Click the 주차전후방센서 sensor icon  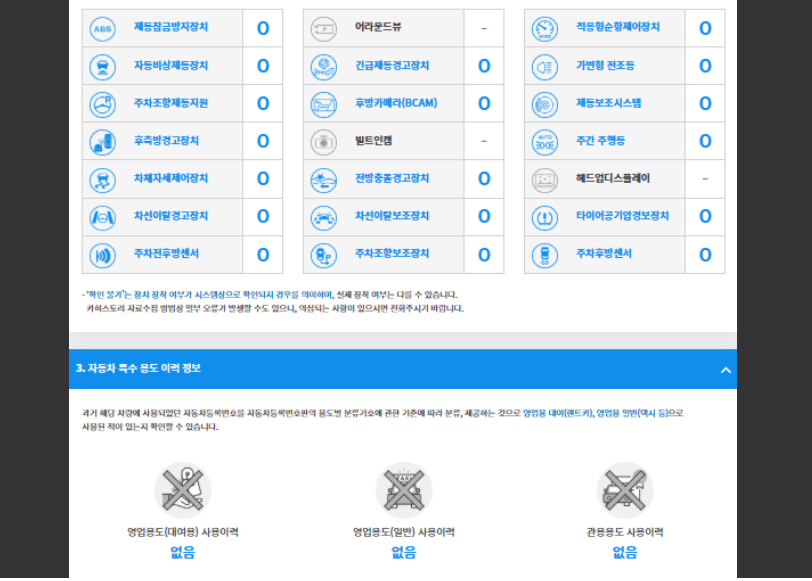(103, 256)
